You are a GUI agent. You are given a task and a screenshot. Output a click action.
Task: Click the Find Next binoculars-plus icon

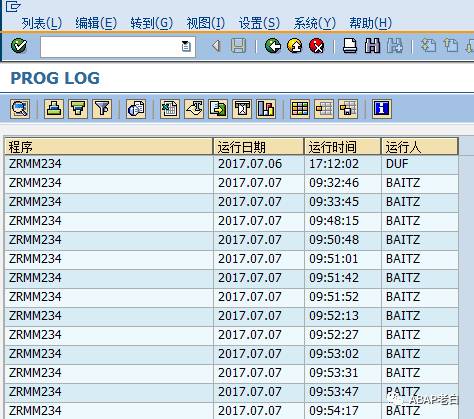pyautogui.click(x=395, y=46)
